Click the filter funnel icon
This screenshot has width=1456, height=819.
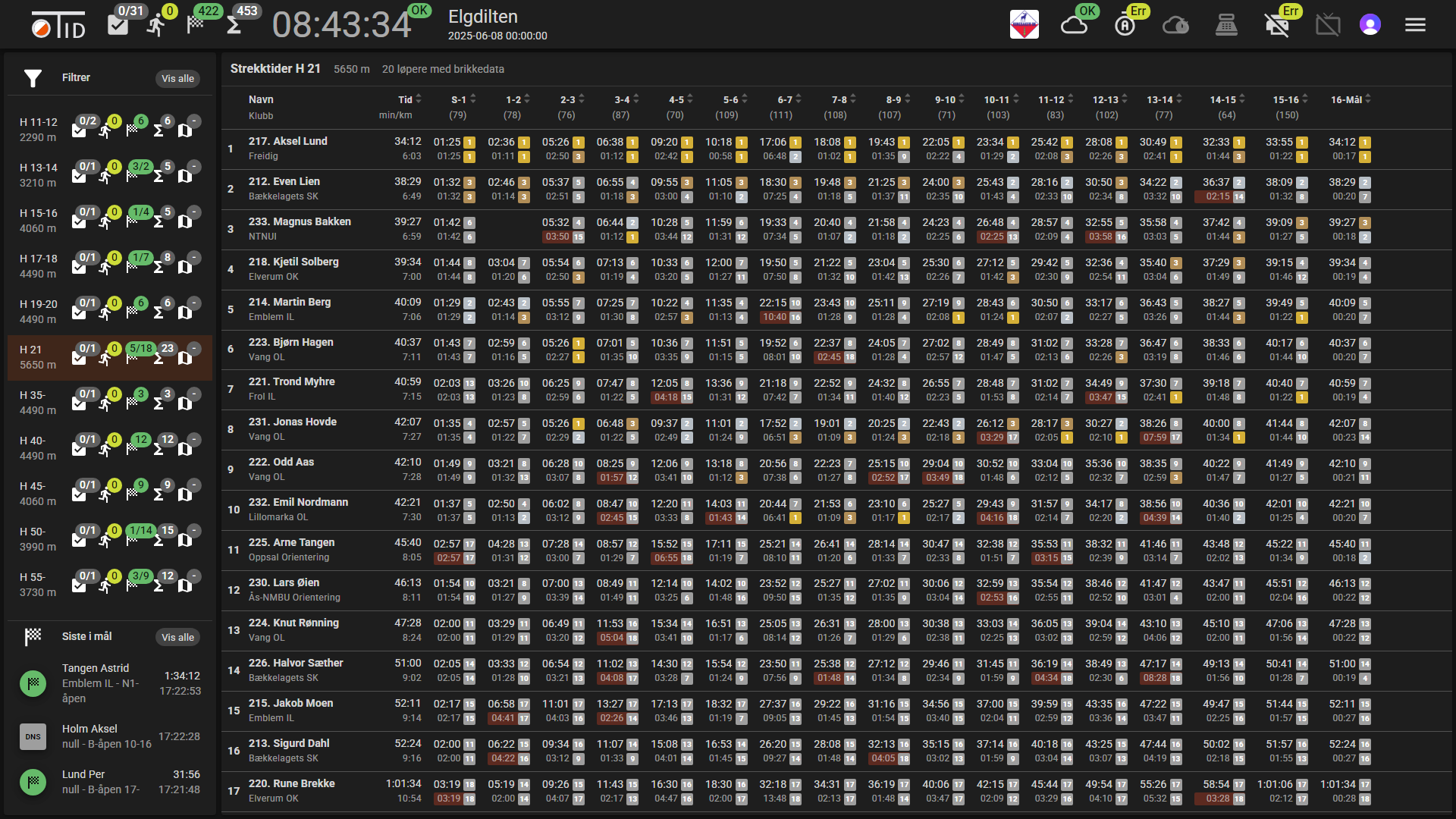pos(33,78)
